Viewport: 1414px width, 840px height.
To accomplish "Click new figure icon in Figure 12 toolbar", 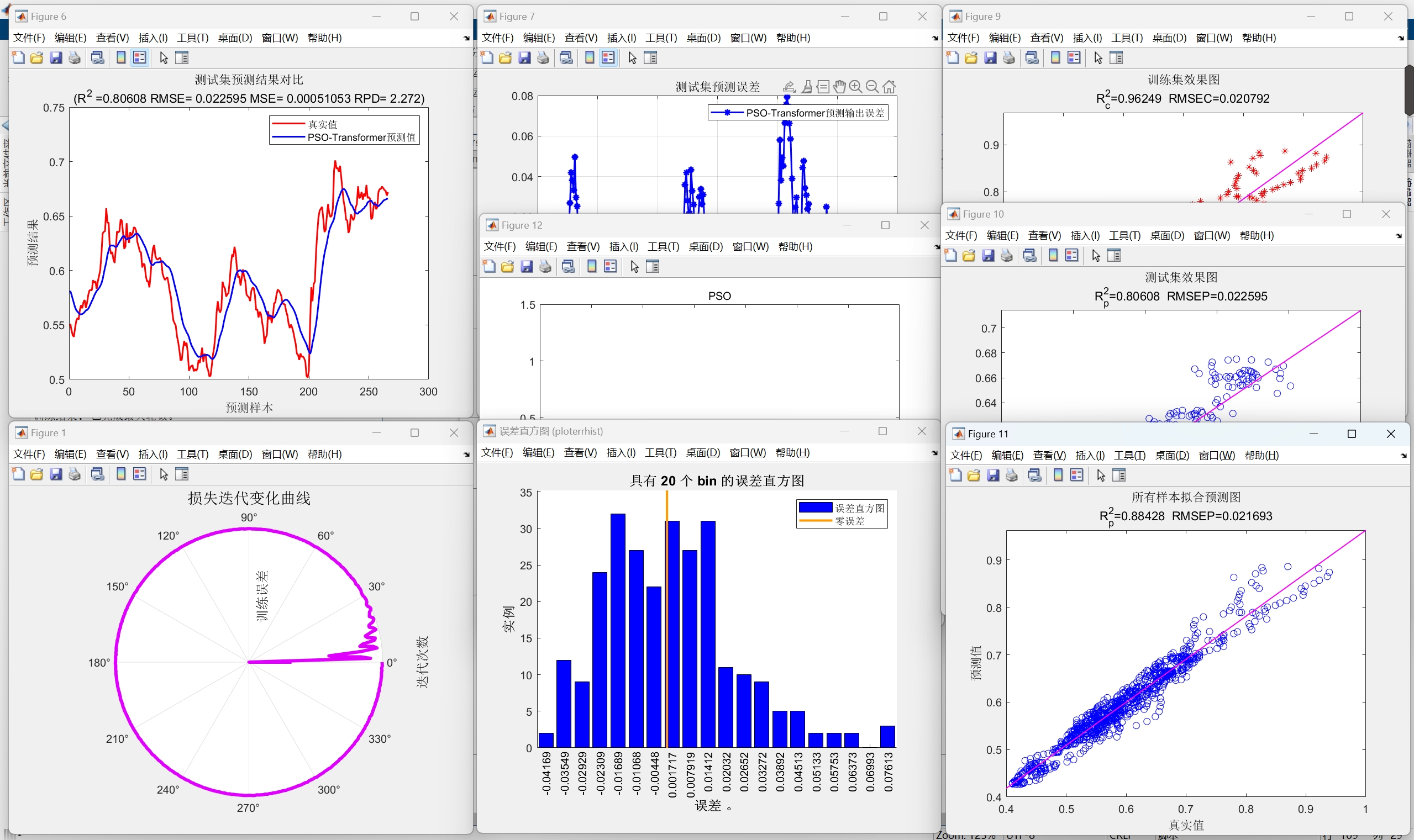I will click(x=488, y=267).
